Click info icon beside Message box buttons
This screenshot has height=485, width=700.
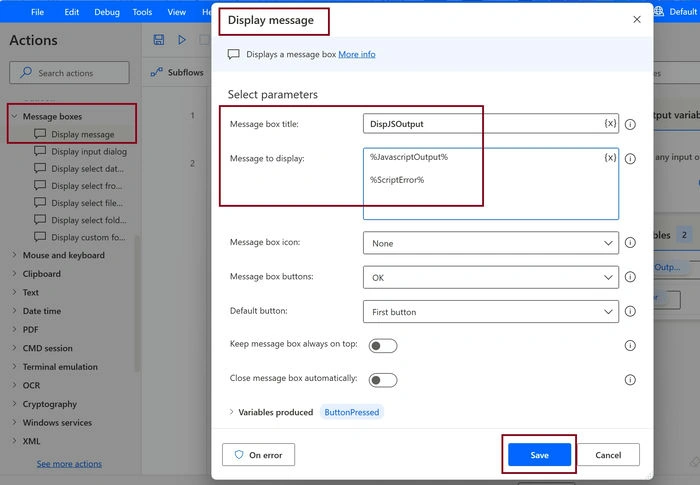630,277
